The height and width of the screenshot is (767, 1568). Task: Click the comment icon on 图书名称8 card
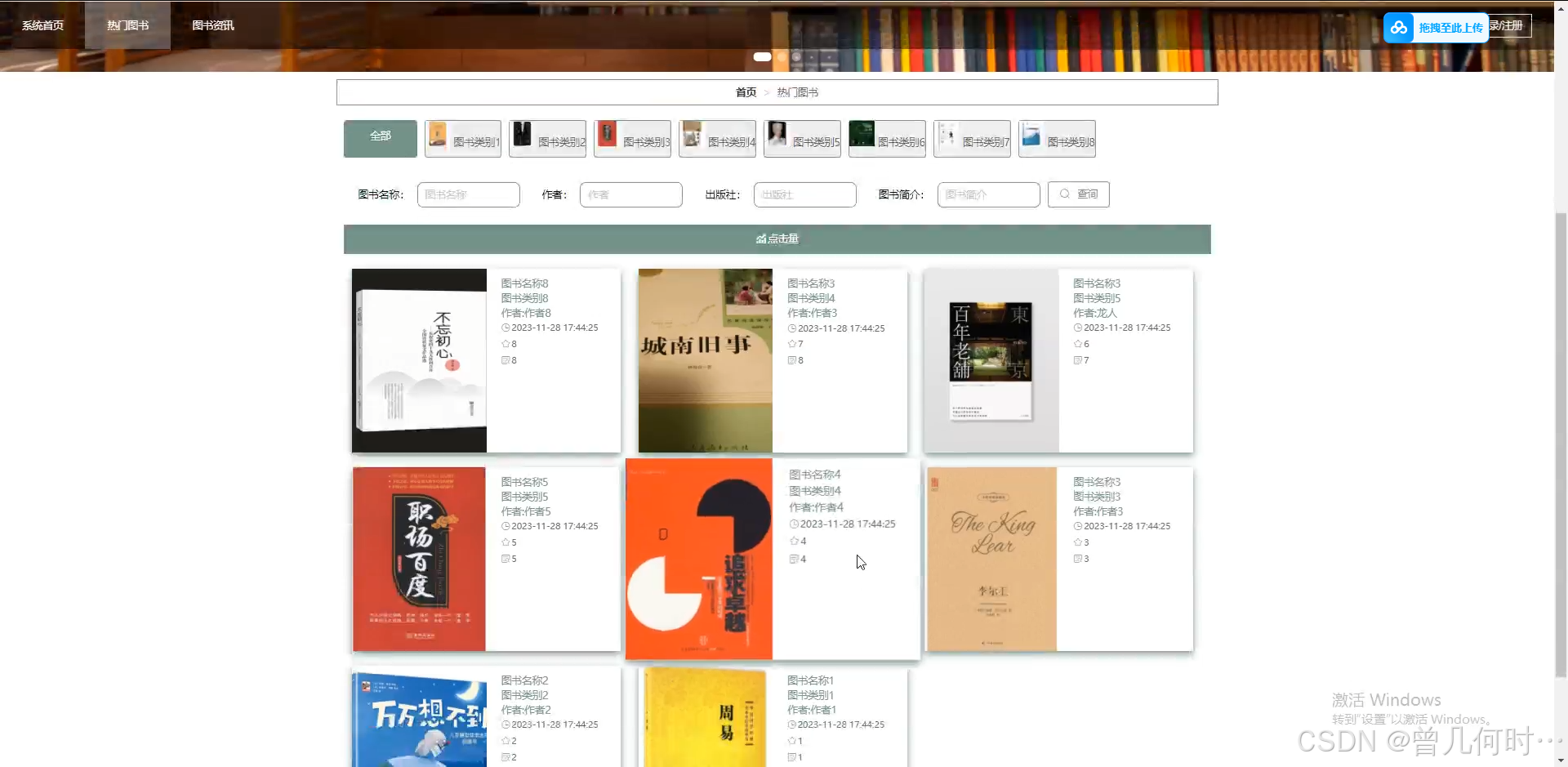(506, 360)
